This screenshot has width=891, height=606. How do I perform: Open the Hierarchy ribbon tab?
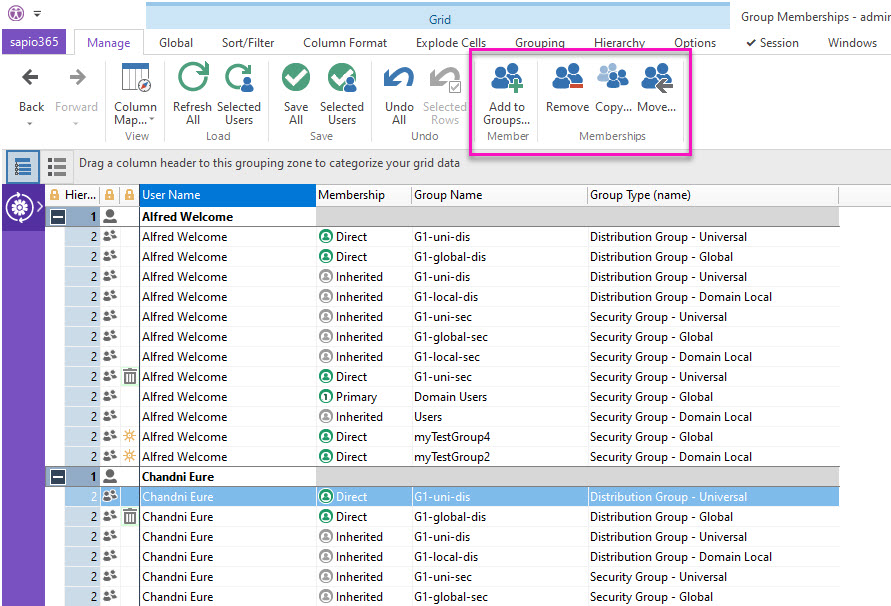[619, 43]
